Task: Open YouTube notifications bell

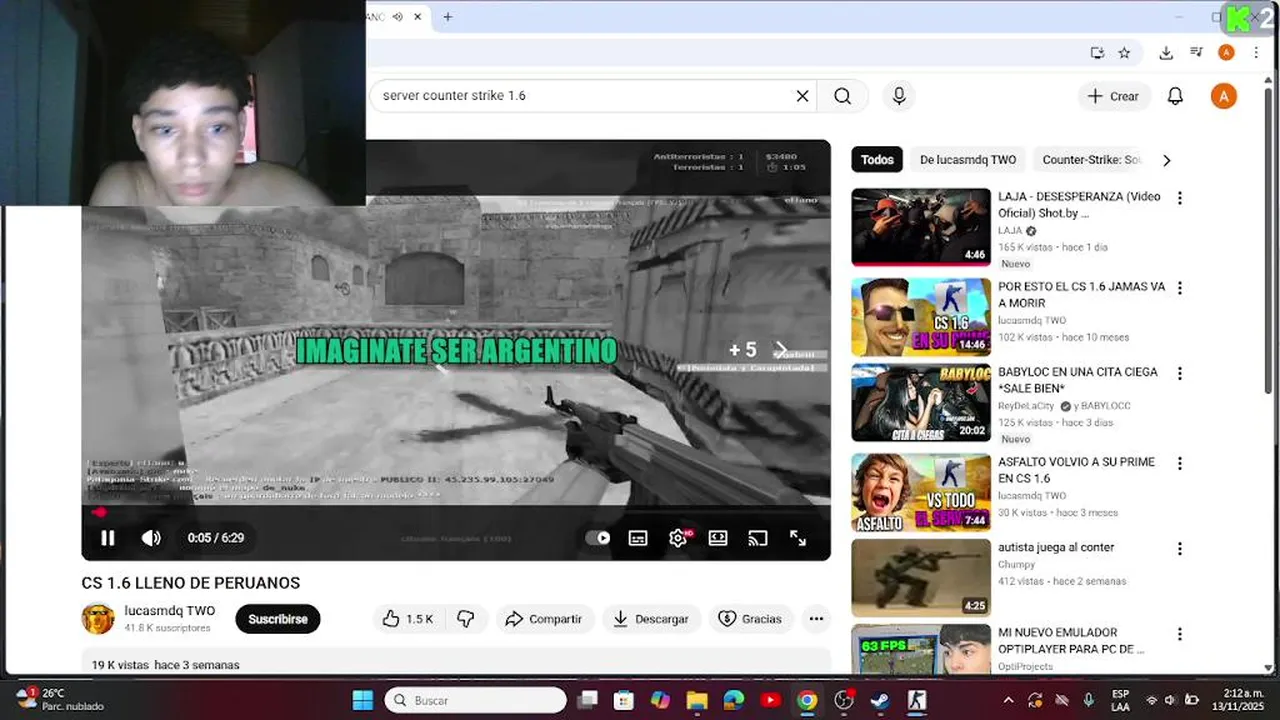Action: click(x=1176, y=96)
